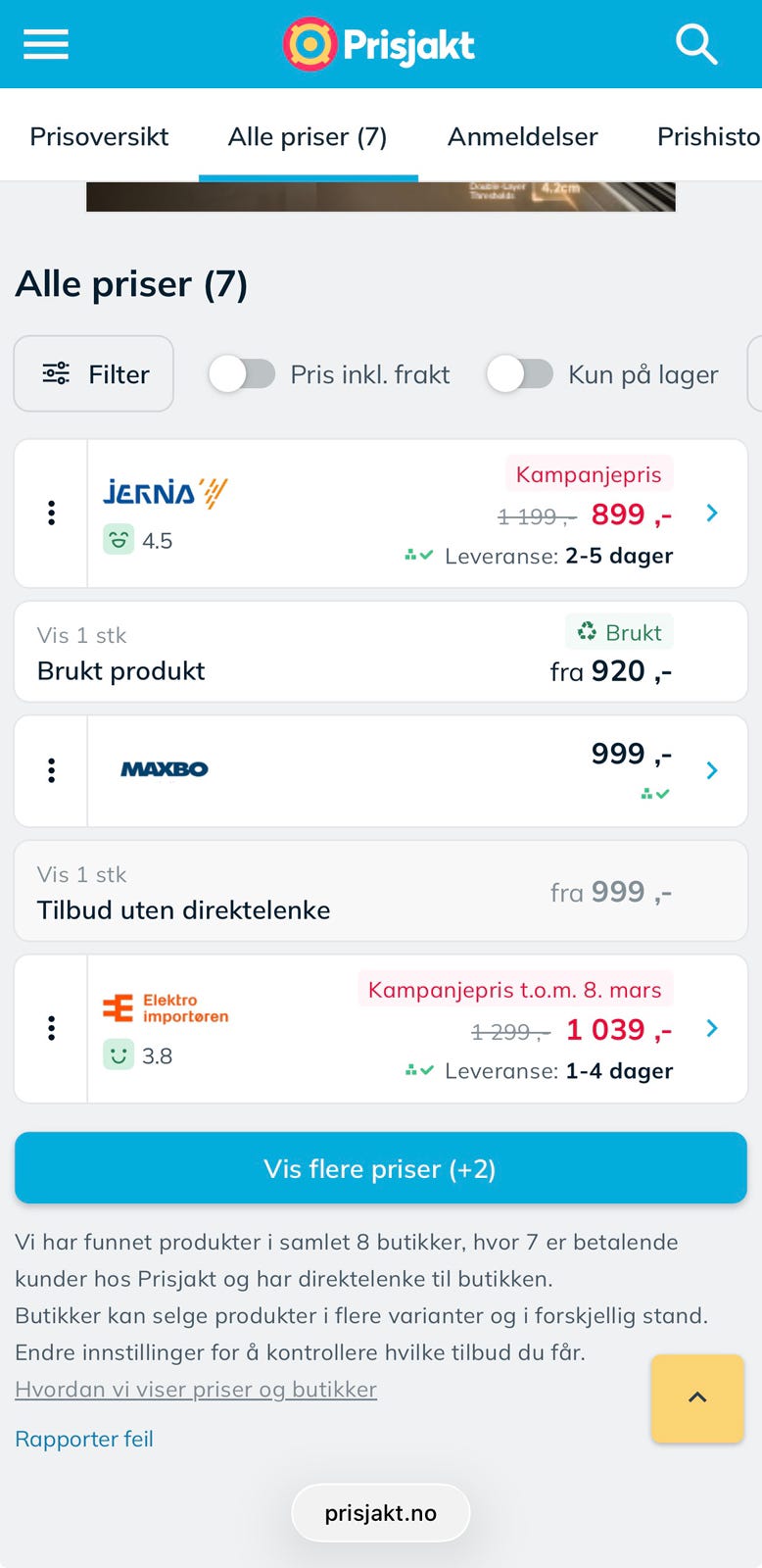This screenshot has width=762, height=1568.
Task: Show more prices with Vis flere priser
Action: [380, 1168]
